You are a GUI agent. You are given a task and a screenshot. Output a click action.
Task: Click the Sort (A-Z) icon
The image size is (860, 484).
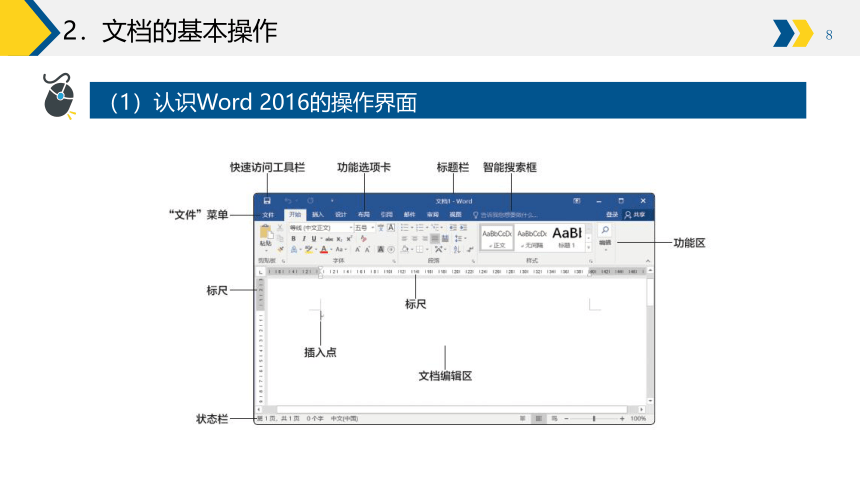pos(456,249)
